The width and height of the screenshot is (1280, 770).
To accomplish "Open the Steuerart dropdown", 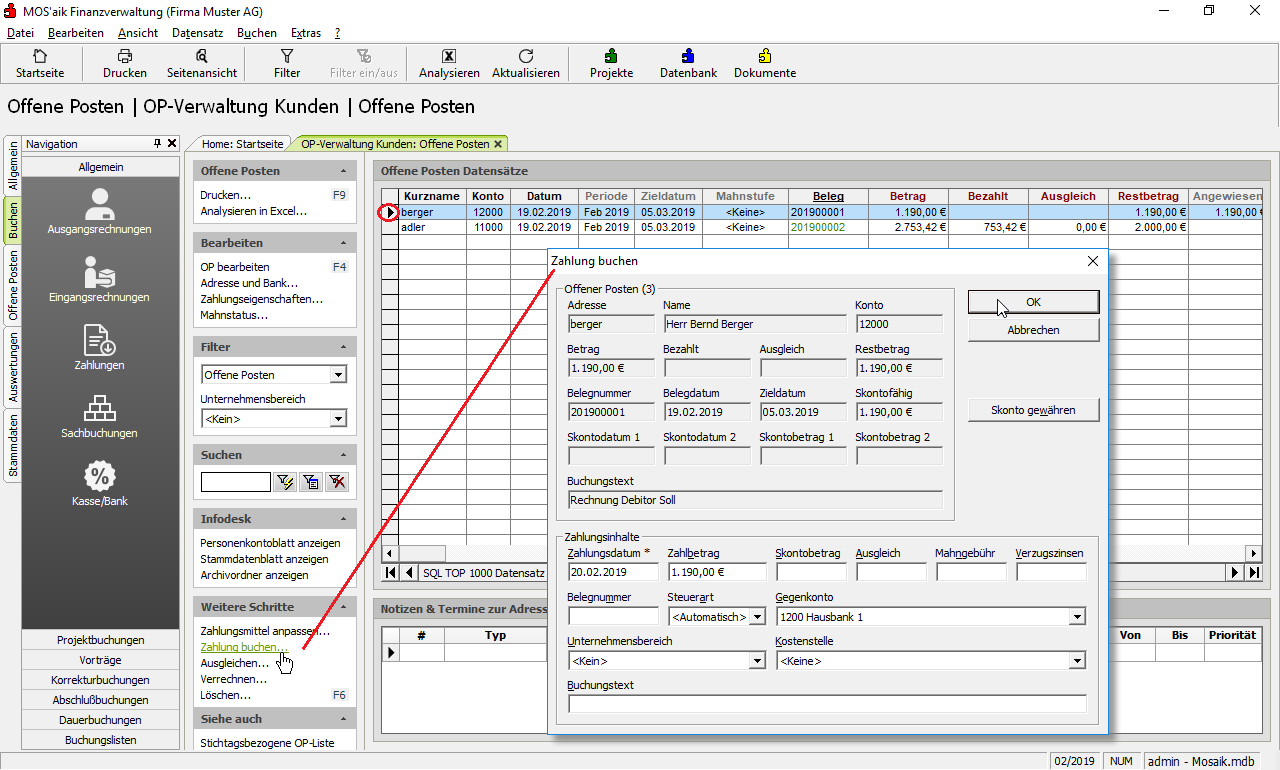I will tap(757, 617).
